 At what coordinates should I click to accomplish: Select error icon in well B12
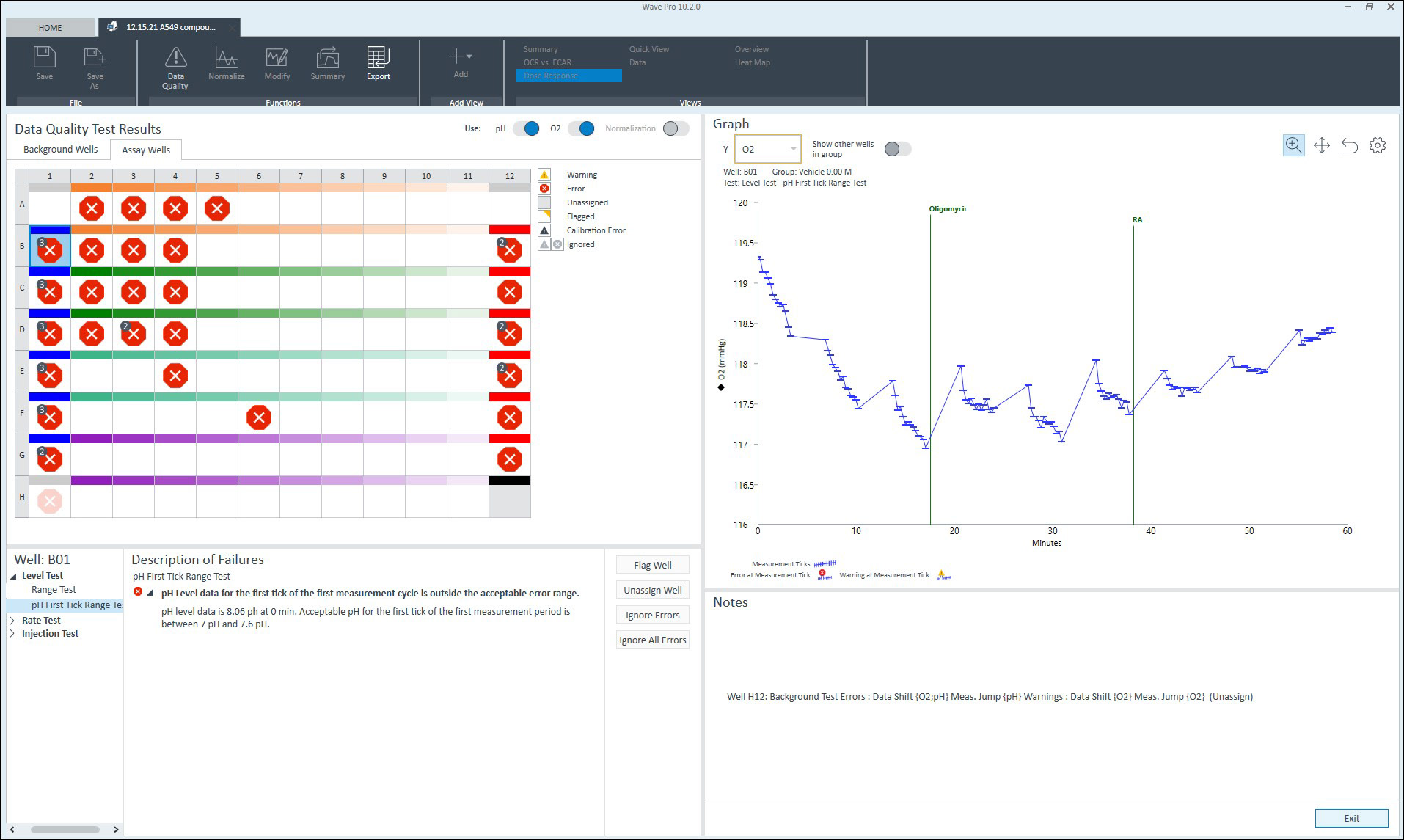click(509, 250)
